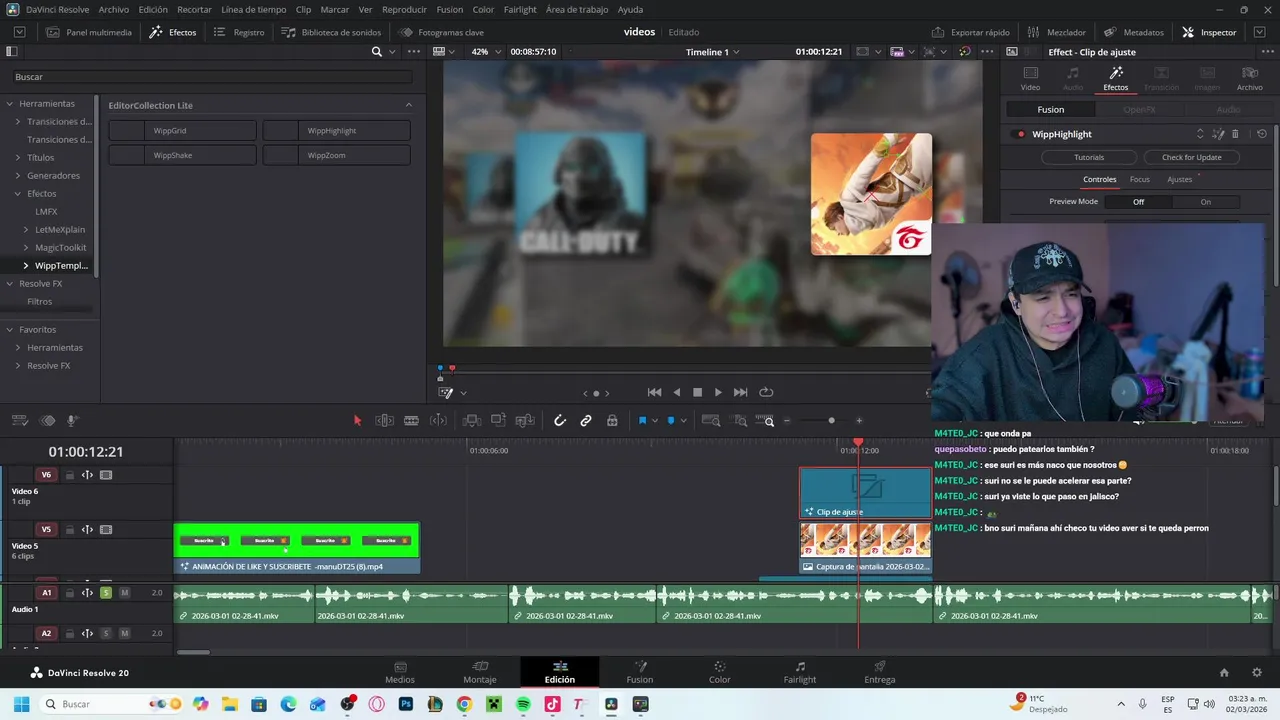This screenshot has height=720, width=1280.
Task: Click the Tutorials button in Inspector
Action: [x=1089, y=157]
